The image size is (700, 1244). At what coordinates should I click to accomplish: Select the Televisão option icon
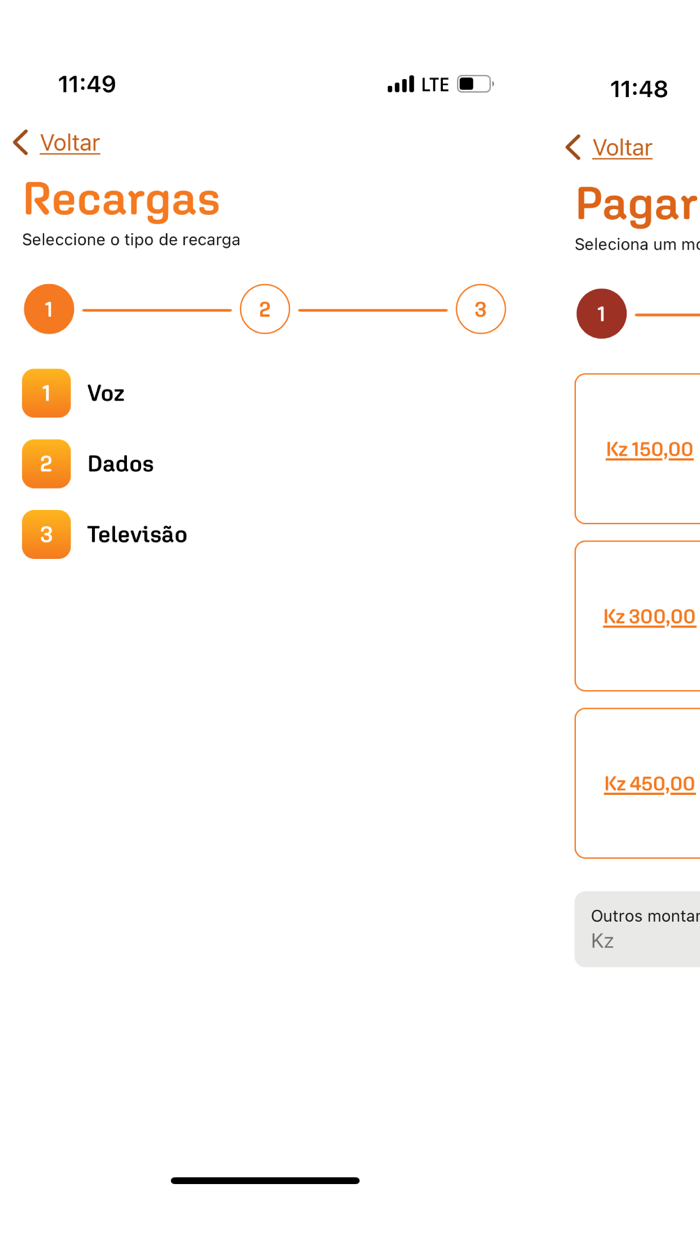coord(46,535)
